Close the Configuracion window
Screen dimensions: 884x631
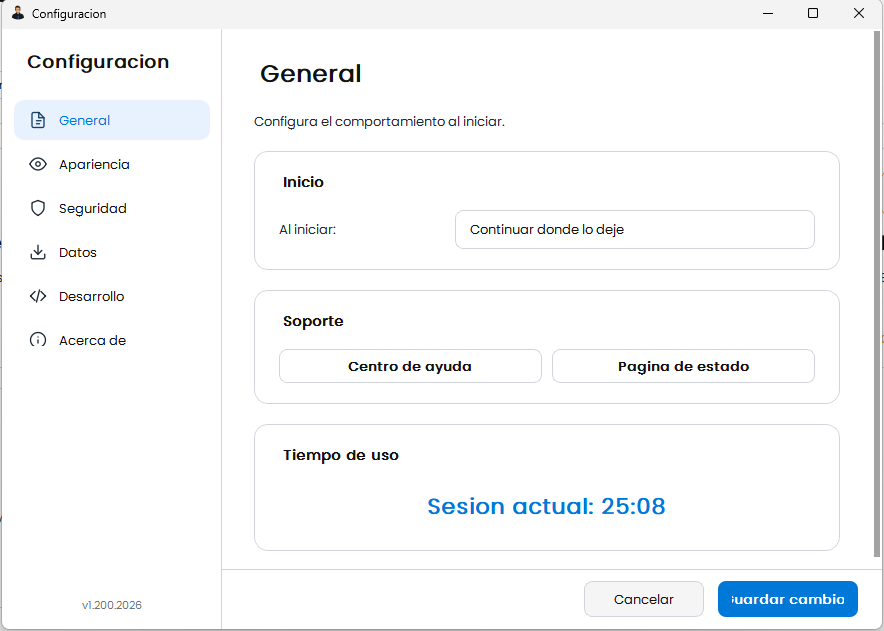(859, 13)
